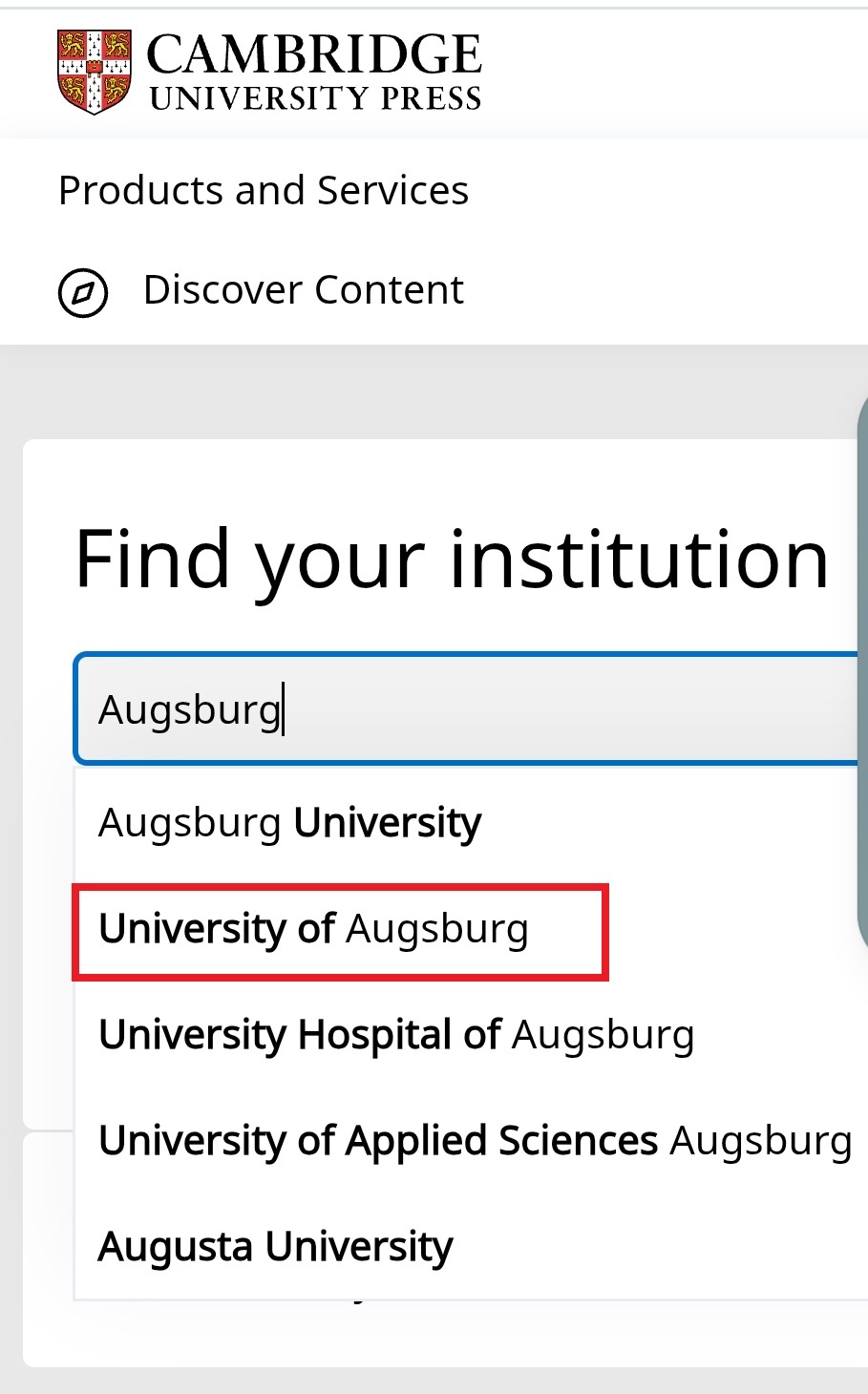Click the grey page background above the institution card
868x1394 pixels.
(430, 391)
